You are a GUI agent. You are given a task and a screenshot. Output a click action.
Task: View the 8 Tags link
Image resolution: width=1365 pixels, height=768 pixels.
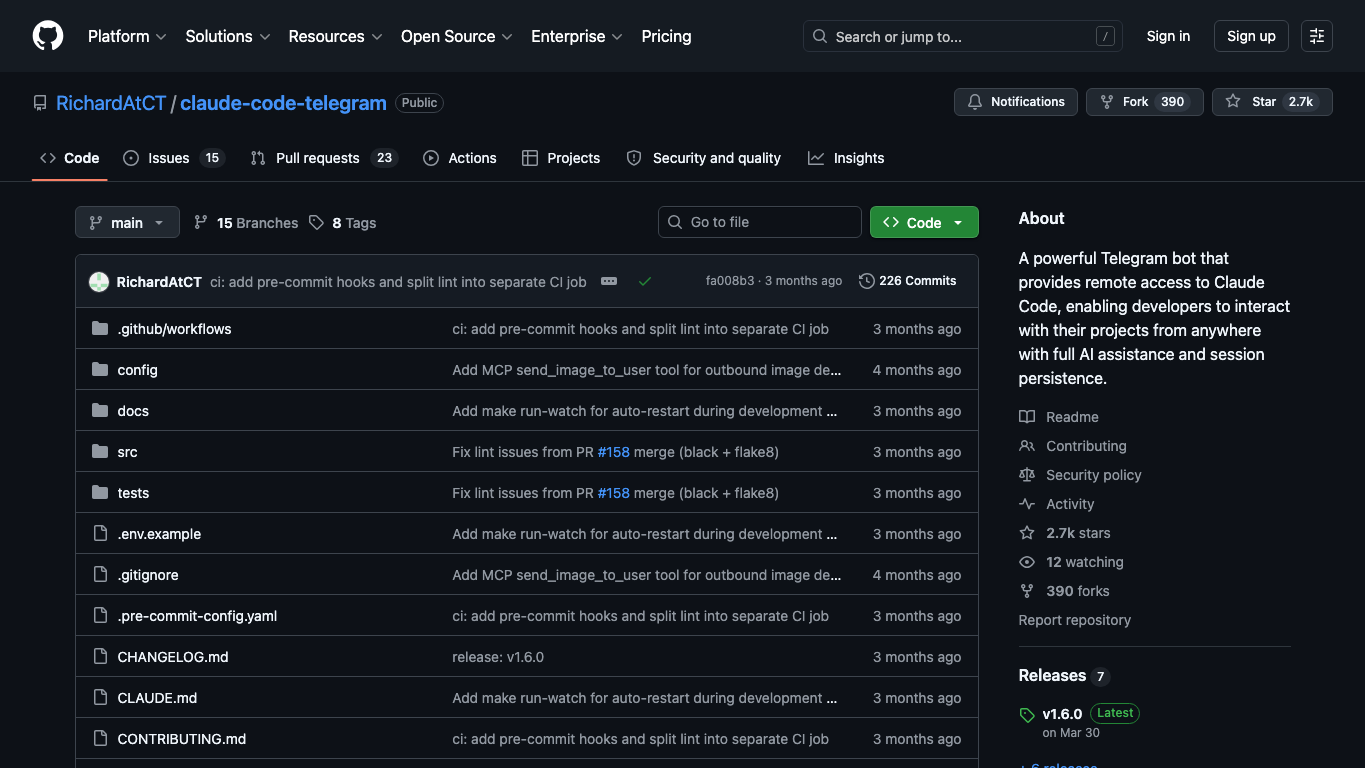point(343,223)
